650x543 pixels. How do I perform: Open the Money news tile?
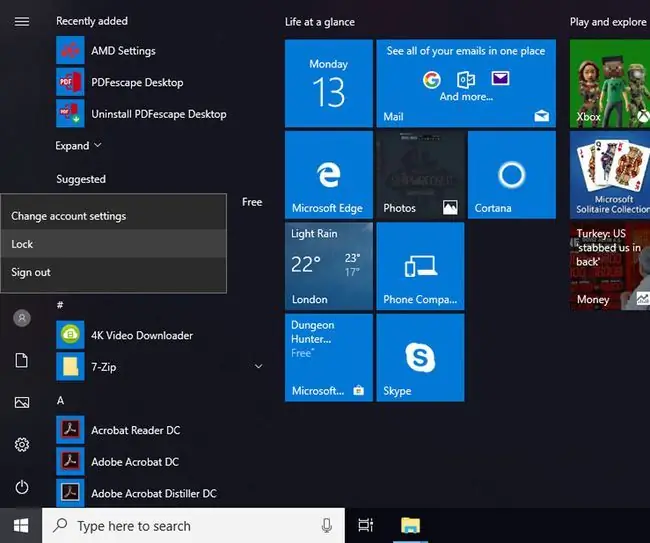[x=610, y=266]
